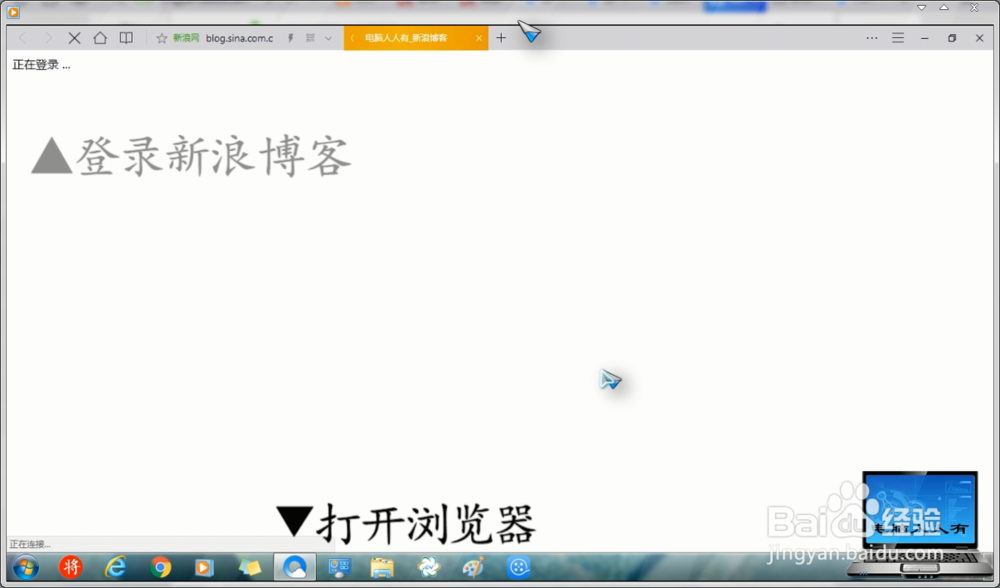Go back with the browser back arrow

coord(23,38)
